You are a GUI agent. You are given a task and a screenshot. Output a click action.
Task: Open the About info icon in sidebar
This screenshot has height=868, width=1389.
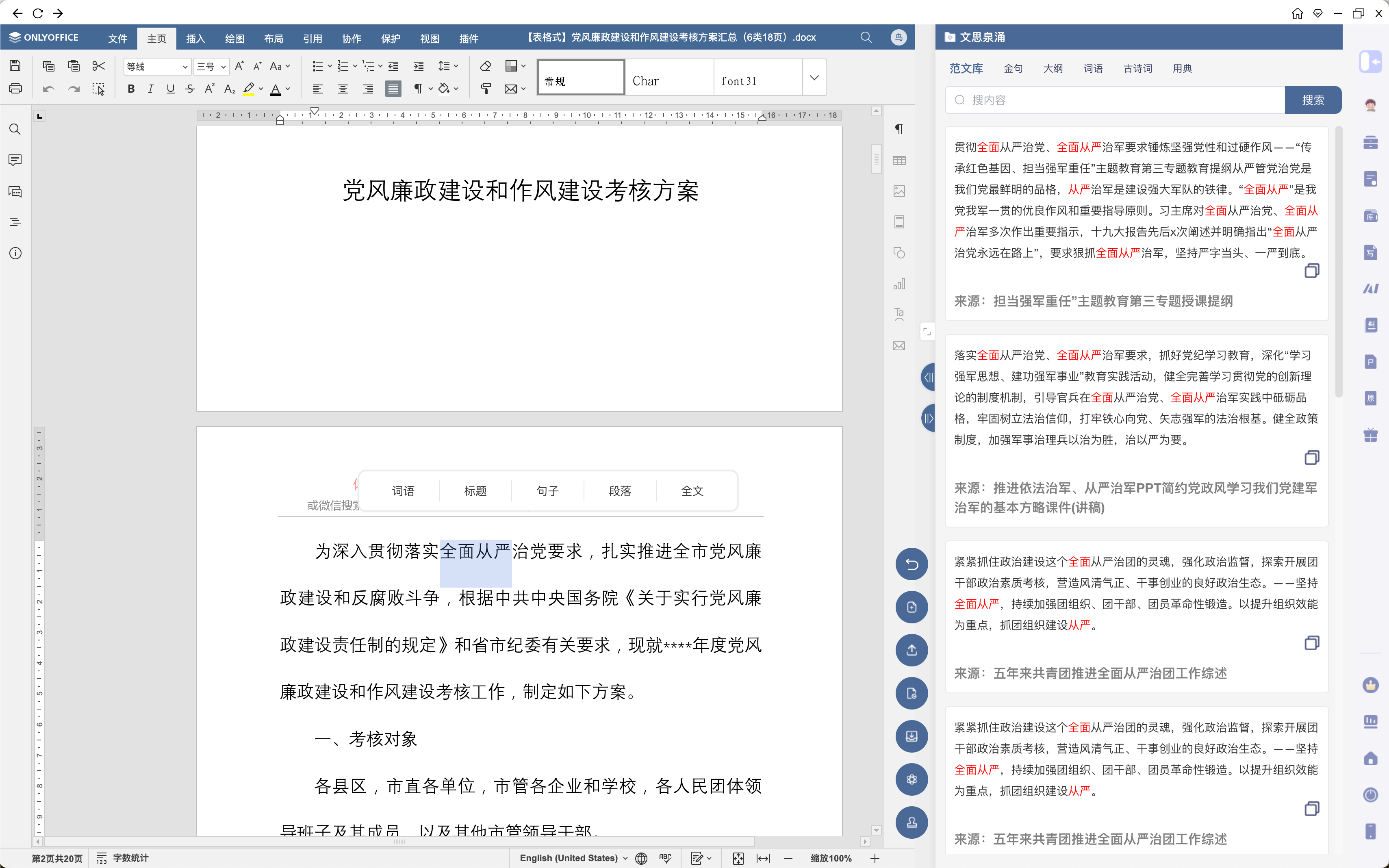point(15,253)
